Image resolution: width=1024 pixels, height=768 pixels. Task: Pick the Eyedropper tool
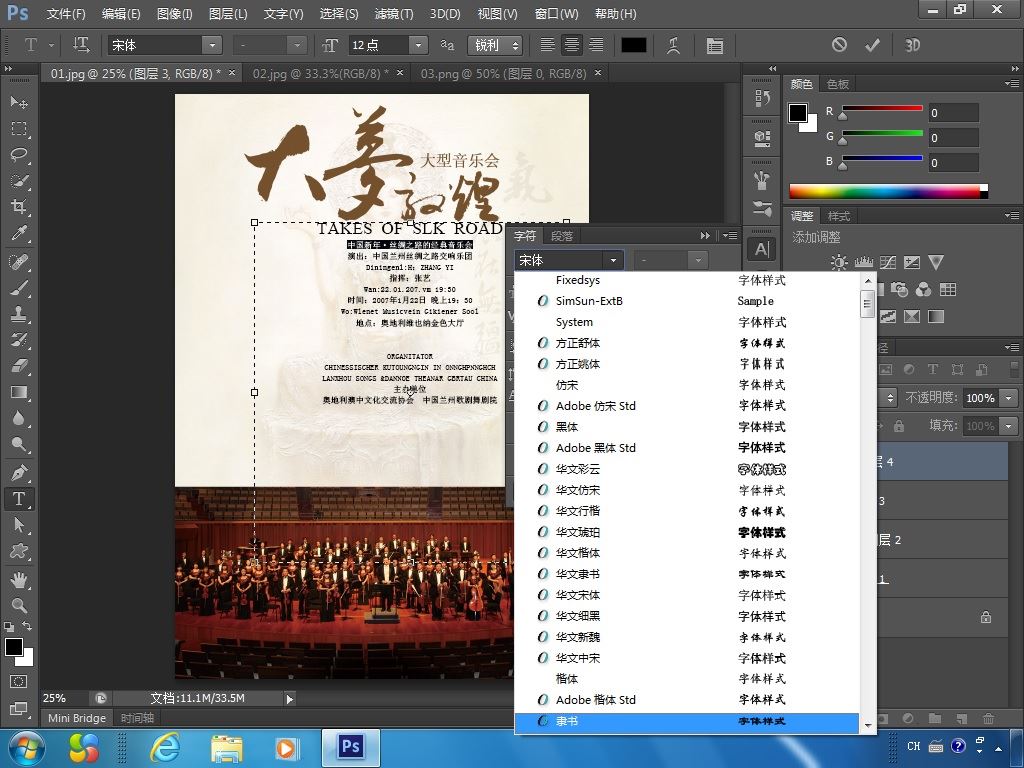(19, 234)
